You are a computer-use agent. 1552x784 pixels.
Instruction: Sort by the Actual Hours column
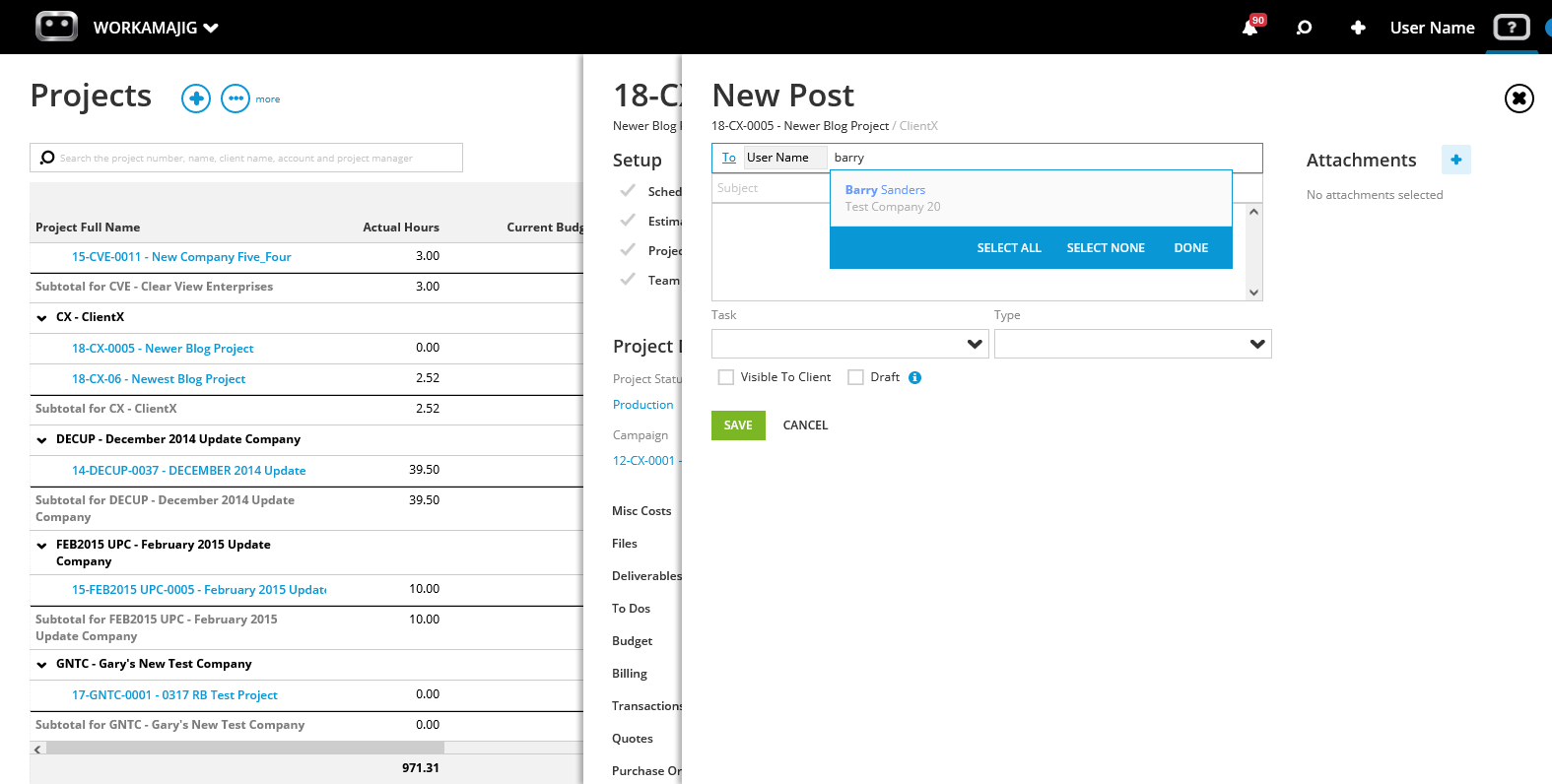[x=401, y=228]
